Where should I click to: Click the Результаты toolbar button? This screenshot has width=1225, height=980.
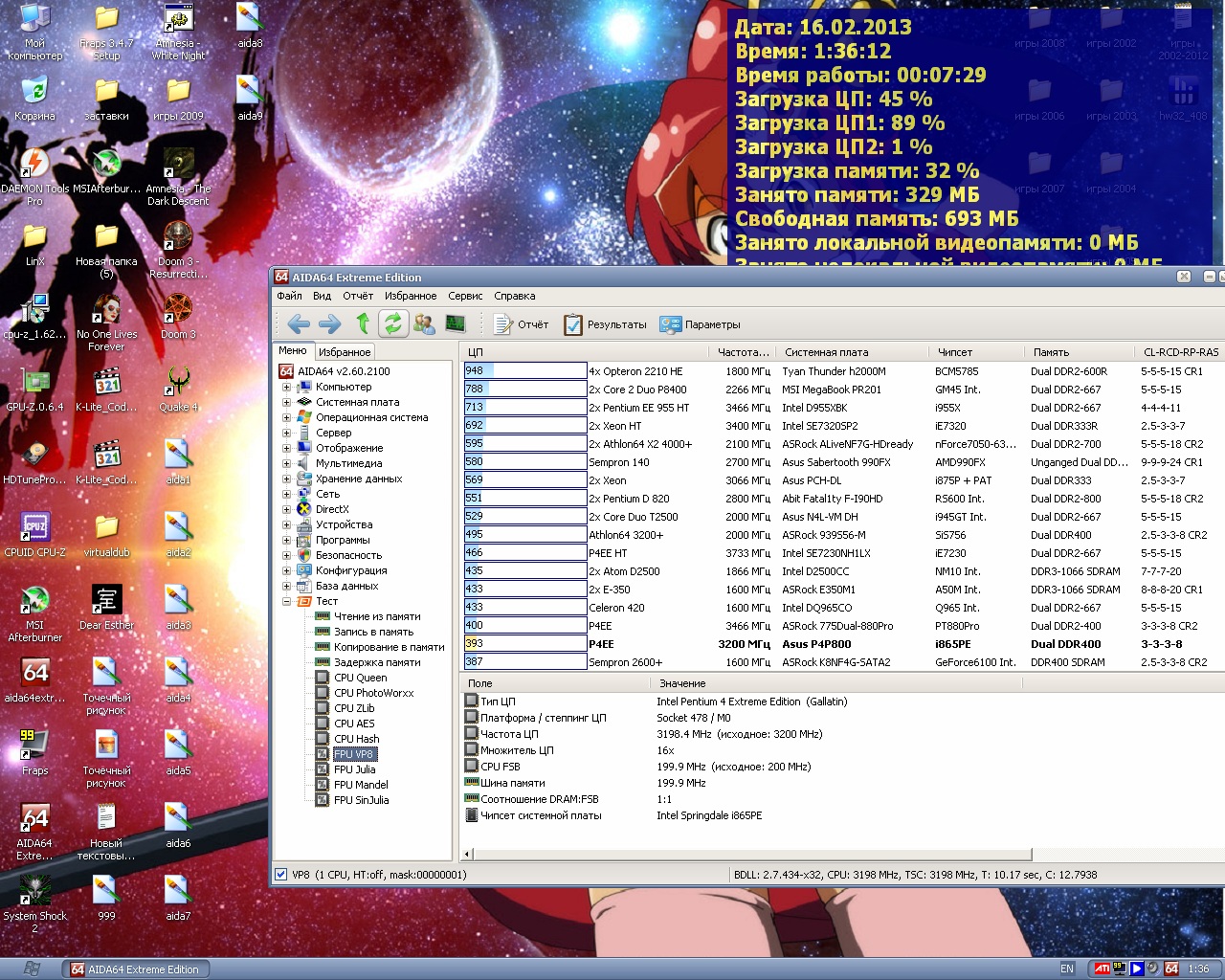(x=605, y=324)
